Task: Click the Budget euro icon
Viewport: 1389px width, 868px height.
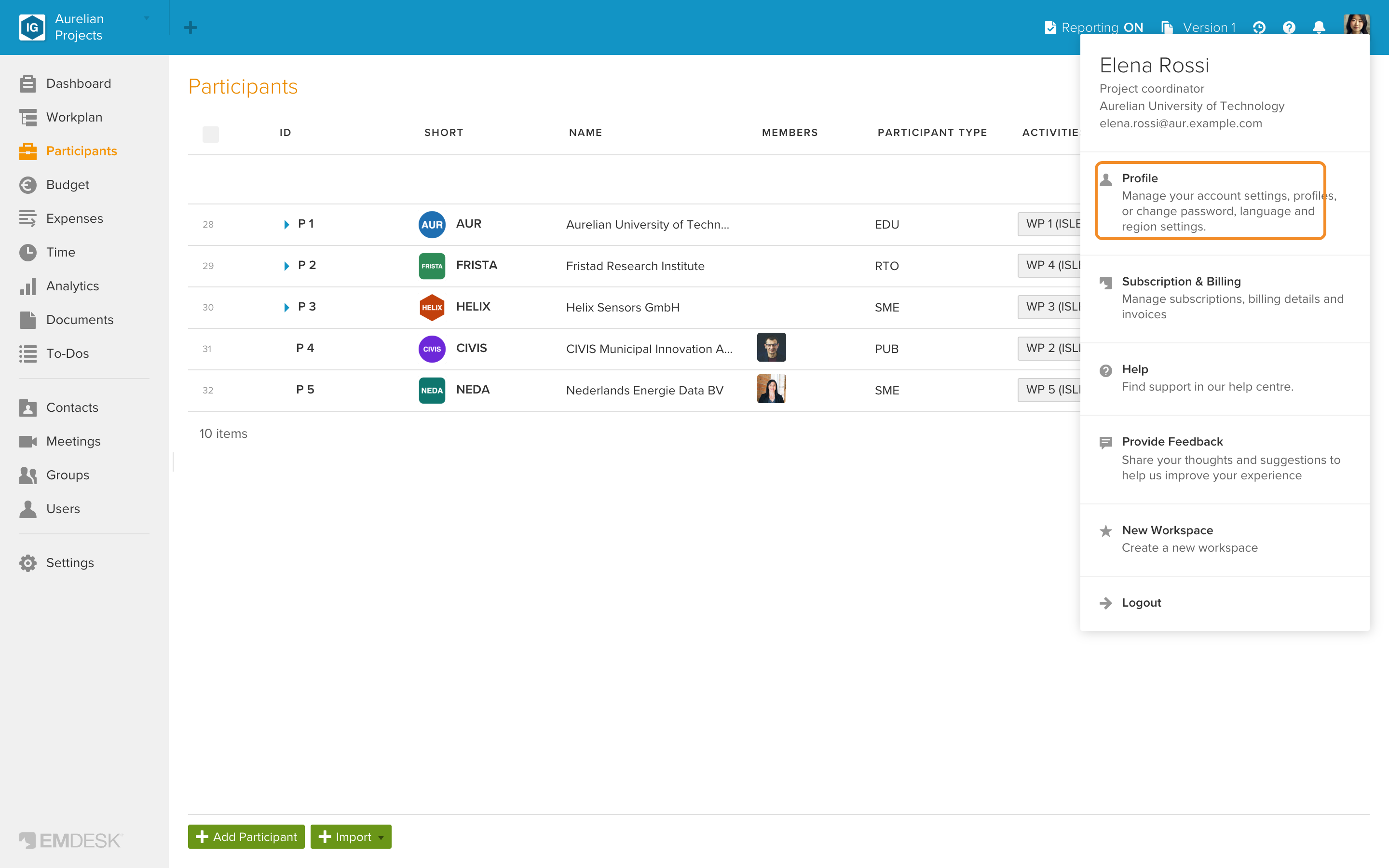Action: [x=27, y=185]
